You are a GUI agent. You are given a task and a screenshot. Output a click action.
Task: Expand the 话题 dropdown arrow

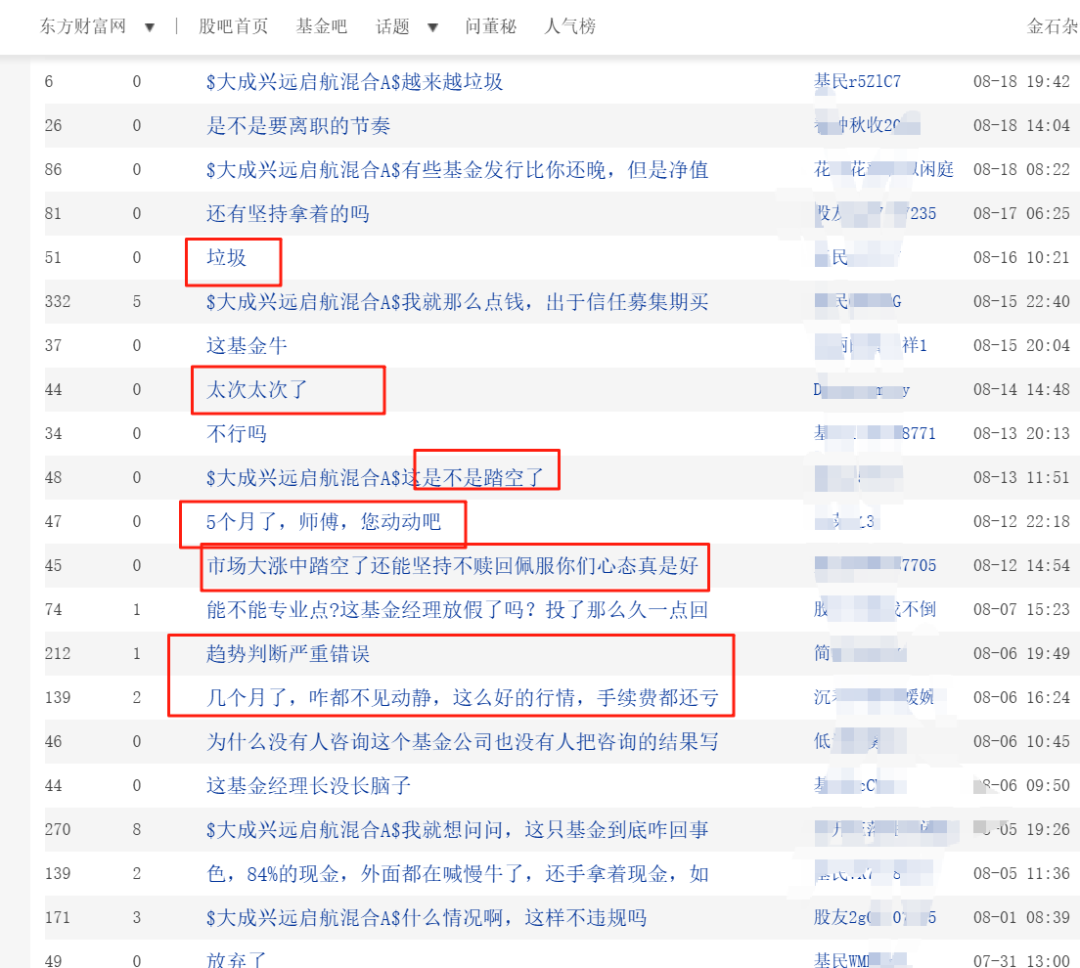[x=433, y=28]
